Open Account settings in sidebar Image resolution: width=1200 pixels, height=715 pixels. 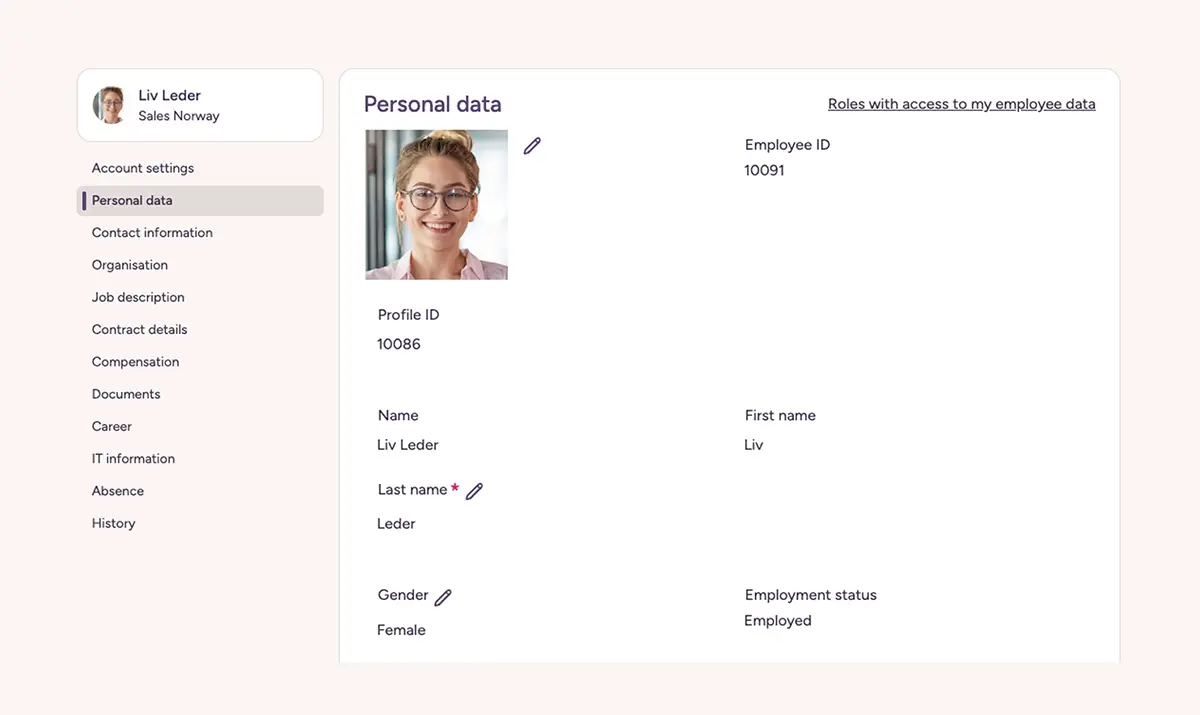click(x=143, y=168)
